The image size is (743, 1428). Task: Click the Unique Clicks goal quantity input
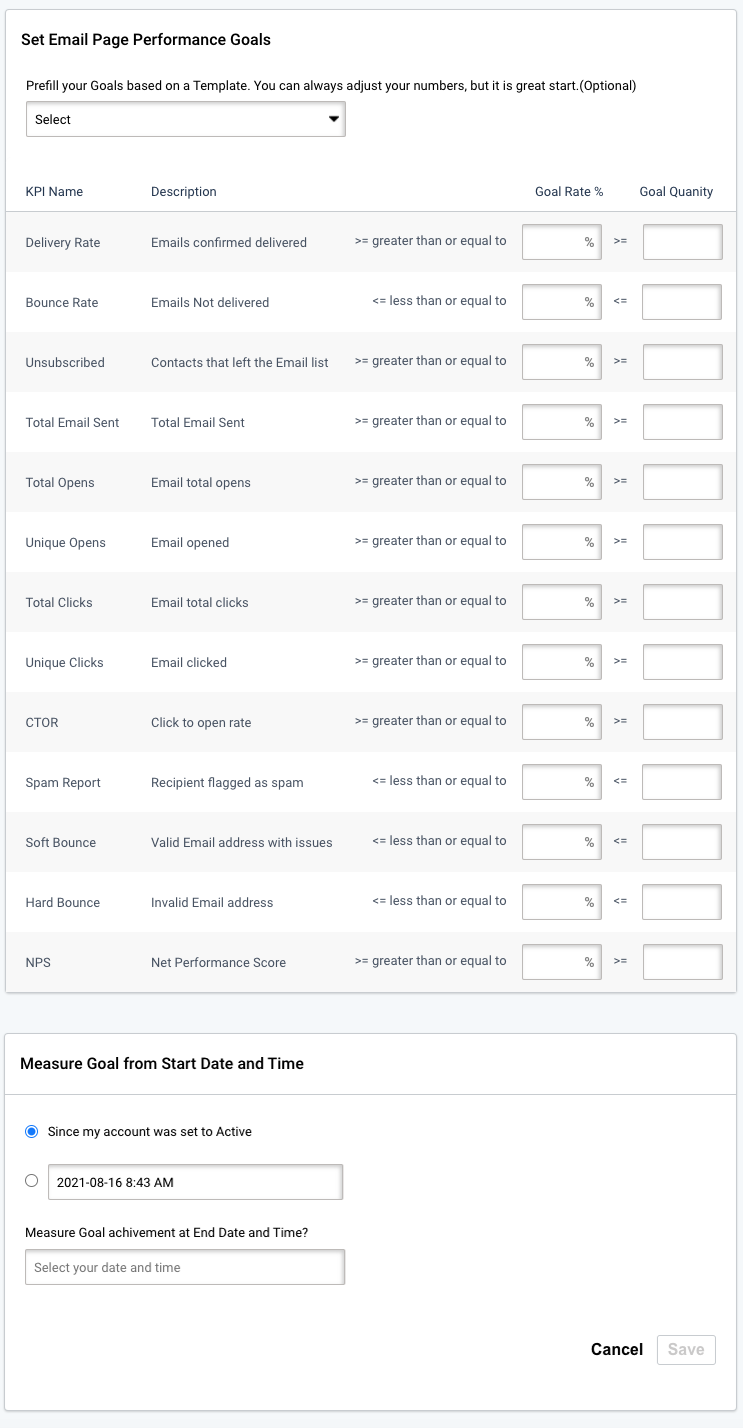click(682, 661)
